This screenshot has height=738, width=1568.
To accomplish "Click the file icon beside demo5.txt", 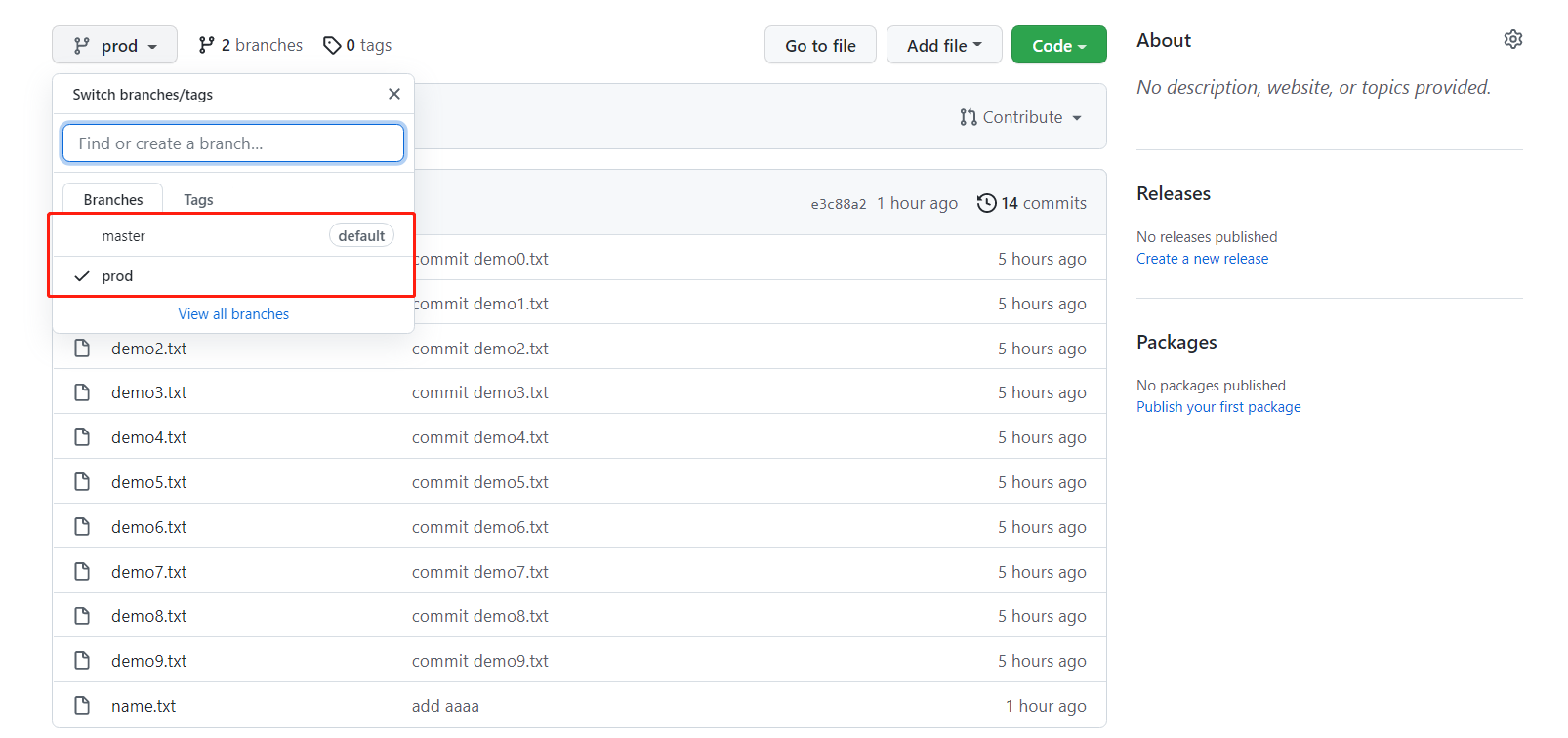I will point(82,482).
